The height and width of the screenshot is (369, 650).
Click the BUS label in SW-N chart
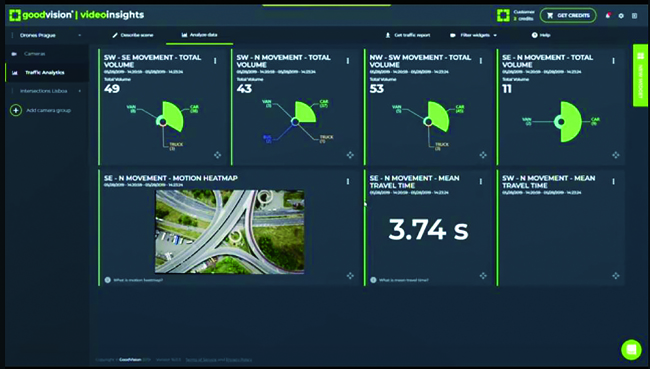(267, 139)
